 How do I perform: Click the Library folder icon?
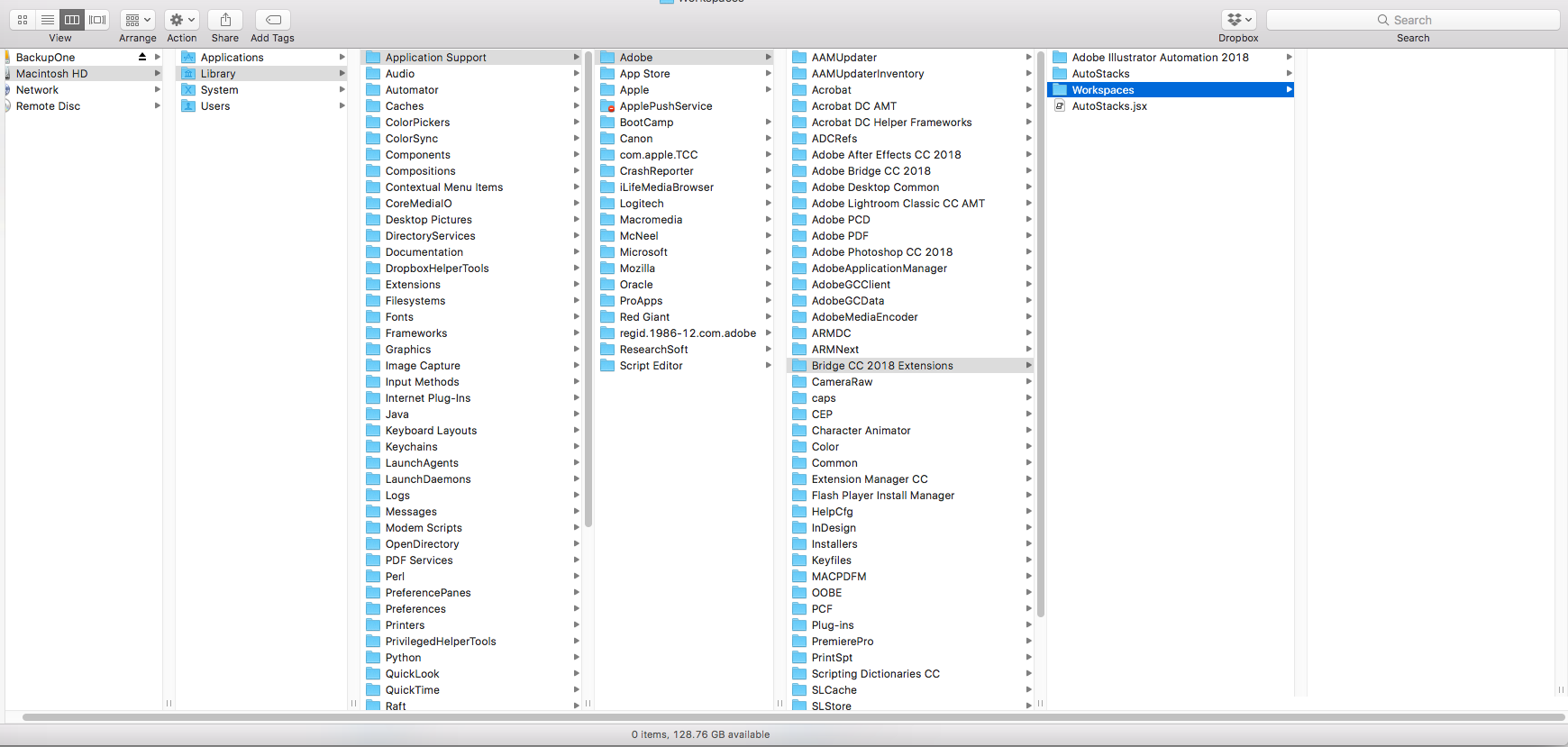(x=188, y=74)
